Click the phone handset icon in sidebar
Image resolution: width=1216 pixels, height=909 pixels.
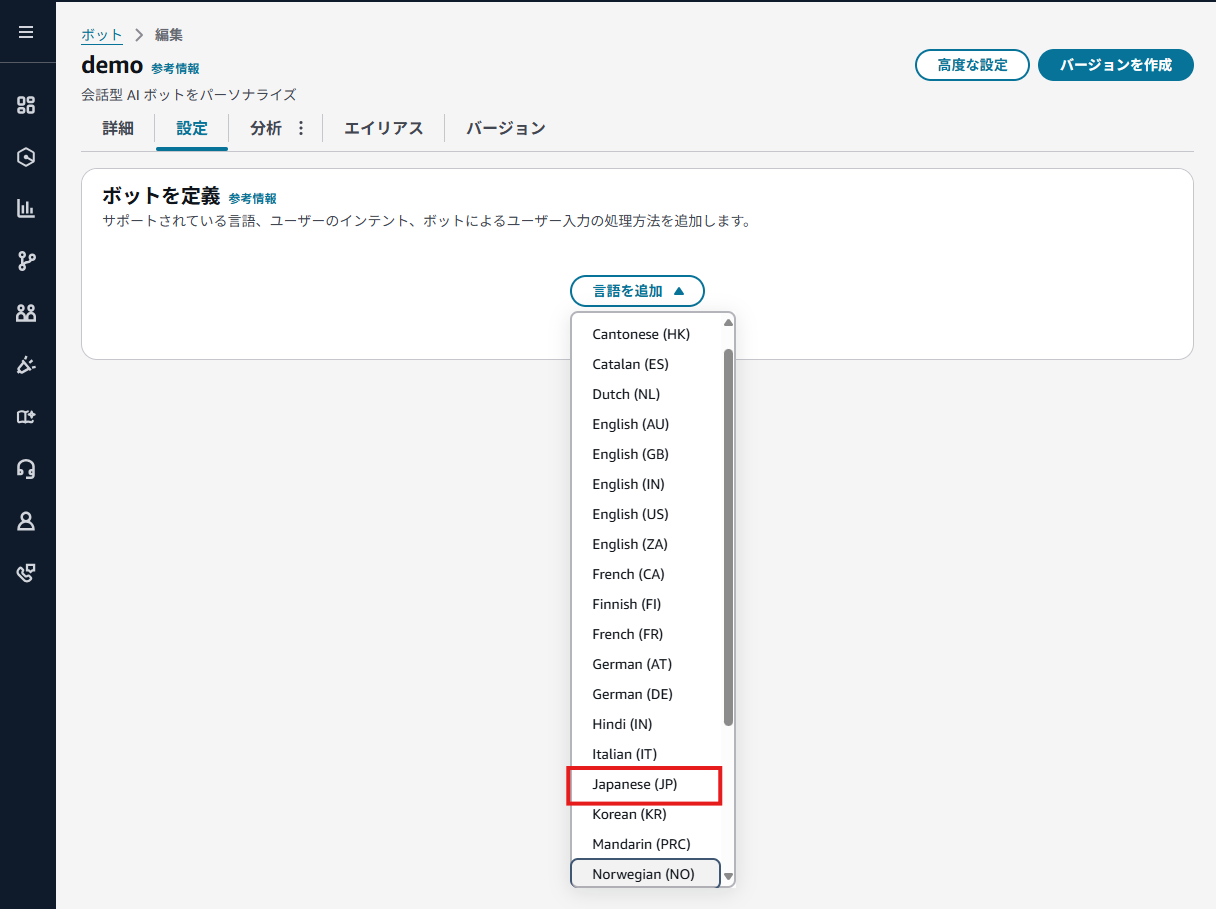click(x=26, y=573)
